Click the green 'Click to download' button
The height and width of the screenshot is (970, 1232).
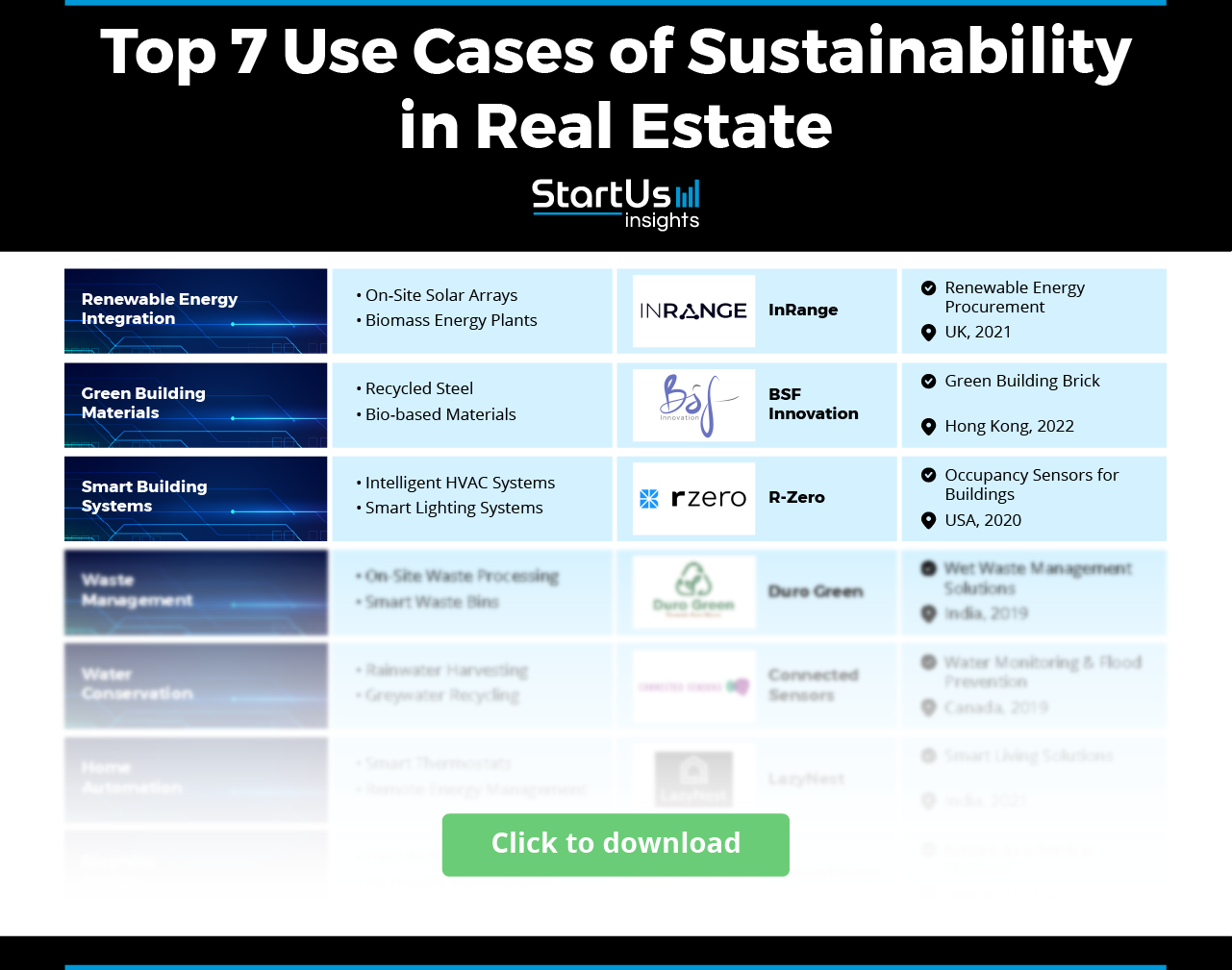616,844
